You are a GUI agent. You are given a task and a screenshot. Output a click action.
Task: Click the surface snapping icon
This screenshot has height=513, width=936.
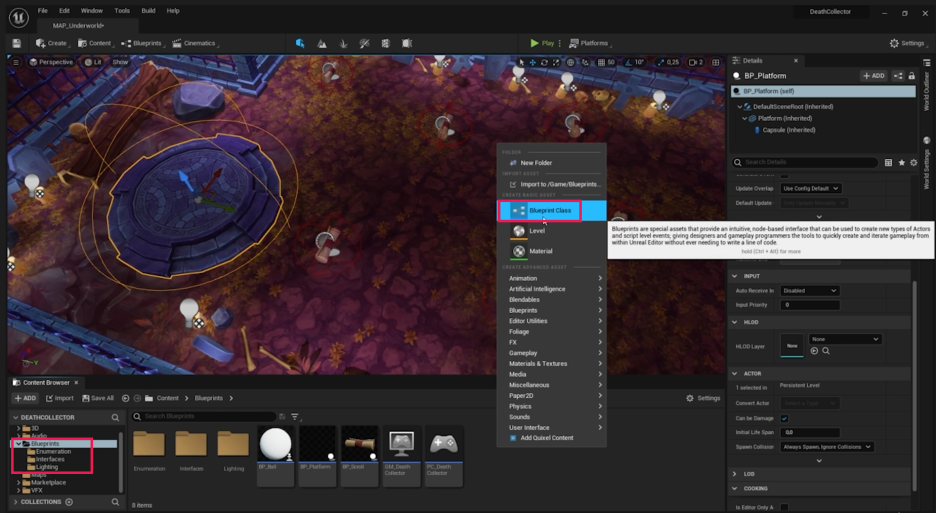click(585, 62)
